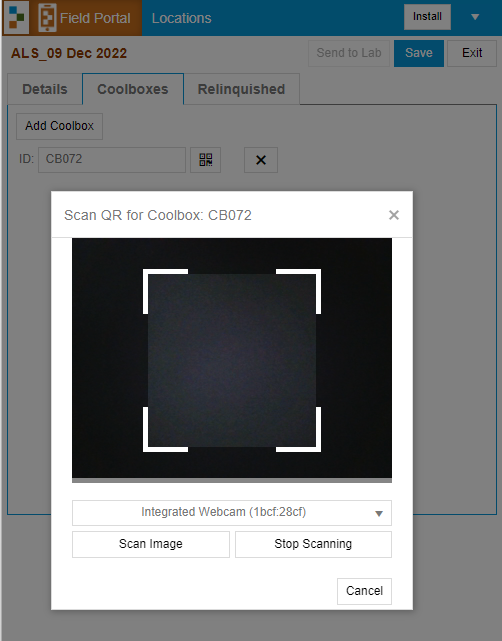Select the Coolboxes tab

click(x=133, y=89)
